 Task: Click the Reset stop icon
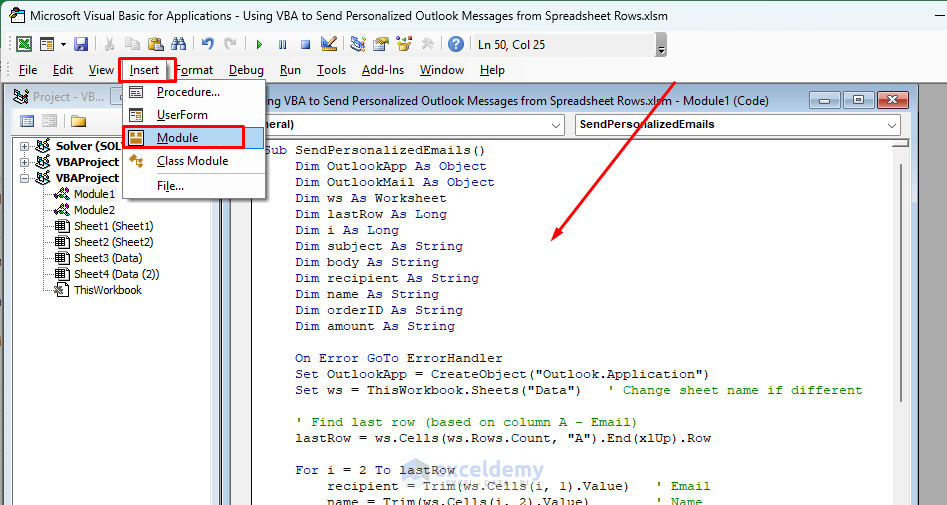coord(306,44)
